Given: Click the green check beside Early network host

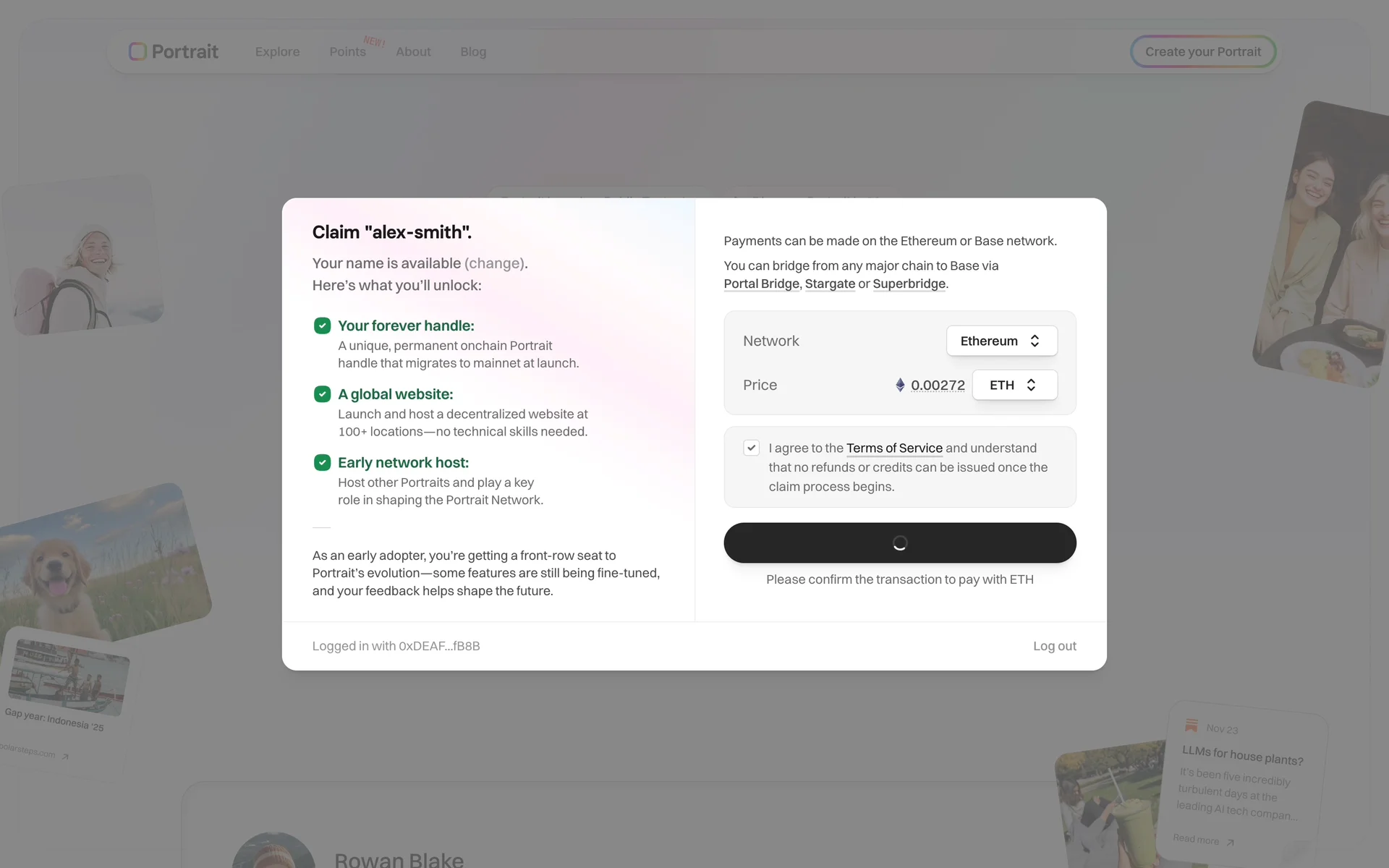Looking at the screenshot, I should [x=323, y=462].
